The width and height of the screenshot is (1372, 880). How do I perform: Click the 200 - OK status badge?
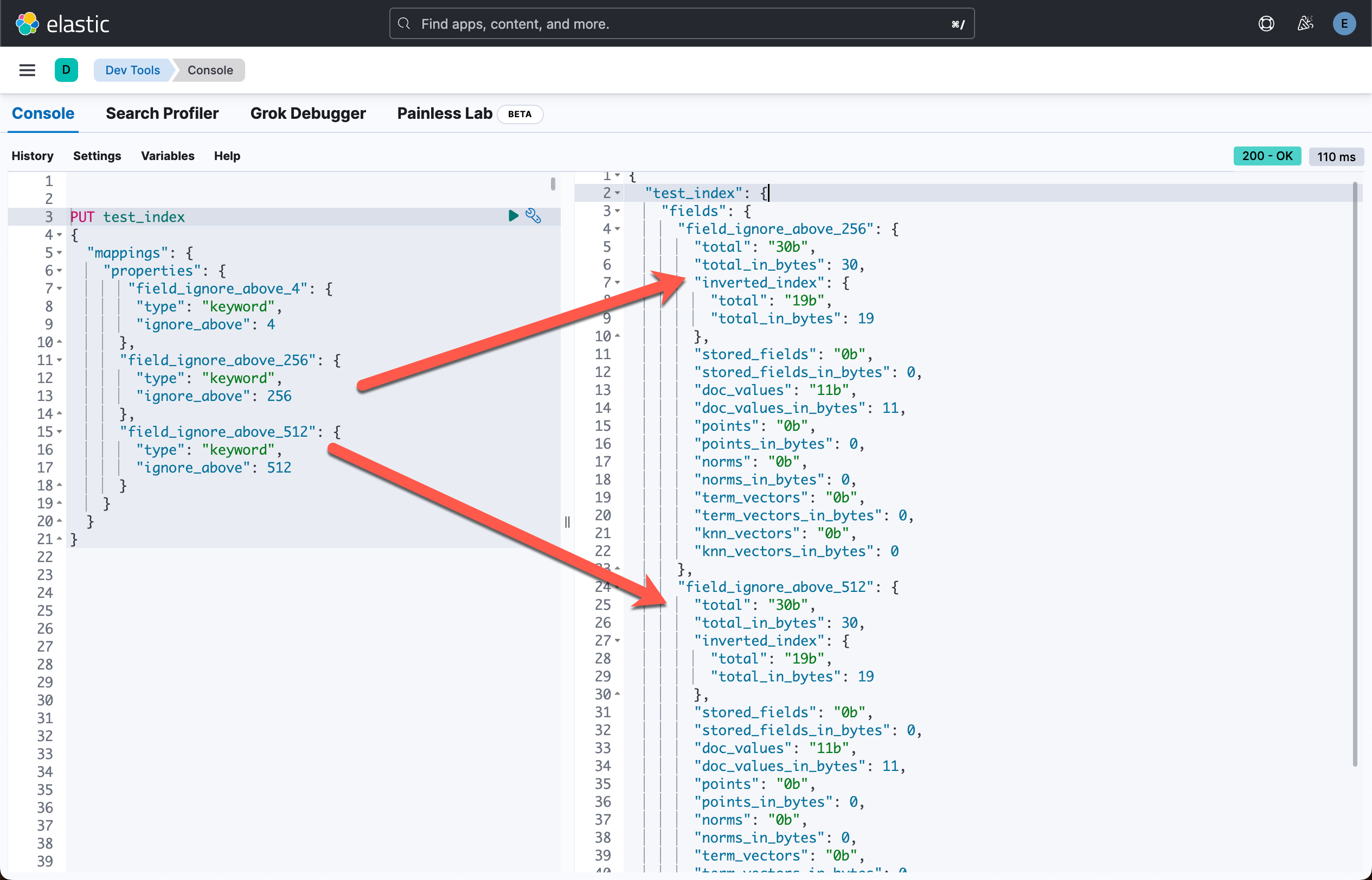[x=1267, y=156]
